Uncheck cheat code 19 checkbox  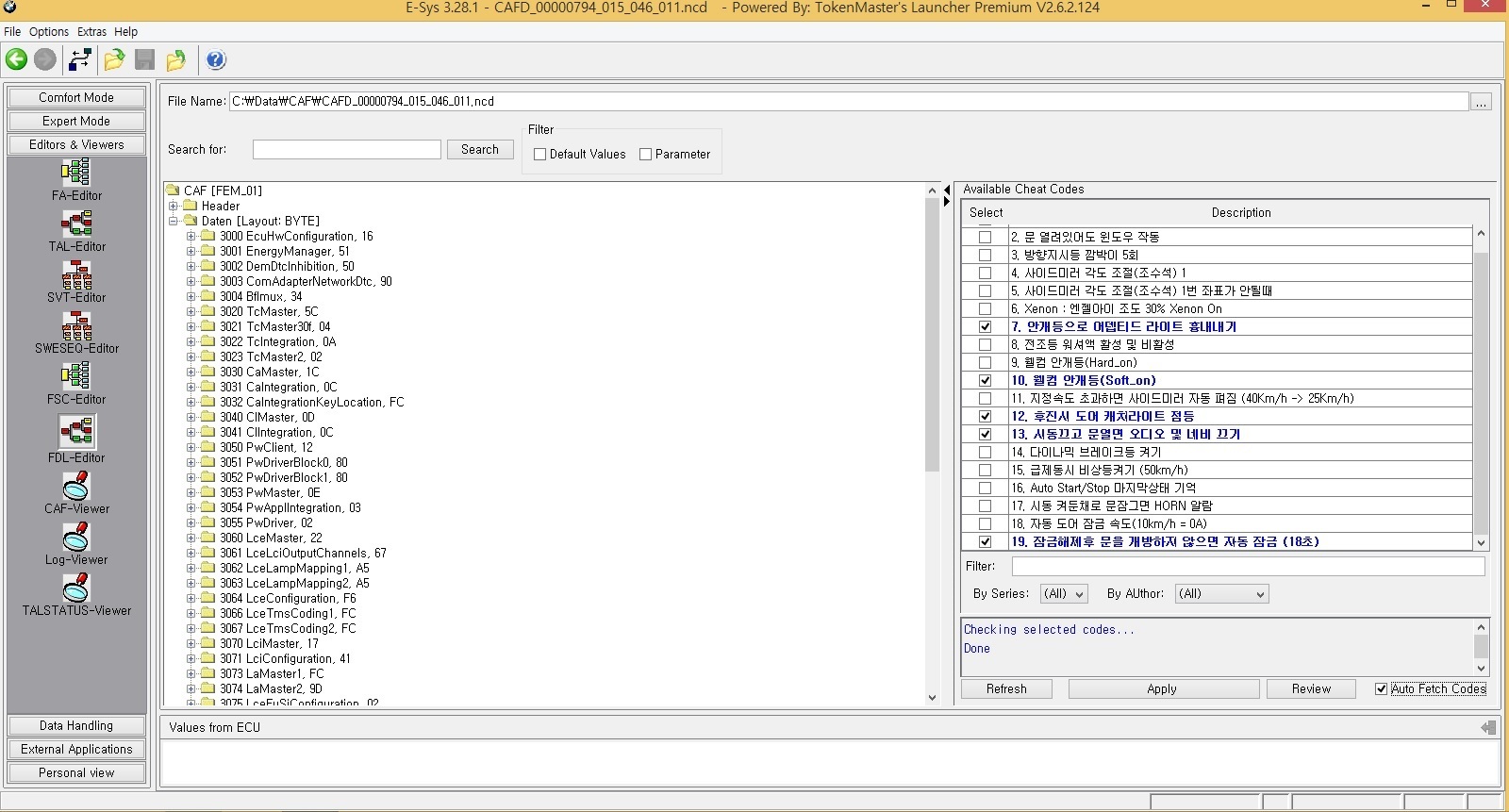coord(985,541)
